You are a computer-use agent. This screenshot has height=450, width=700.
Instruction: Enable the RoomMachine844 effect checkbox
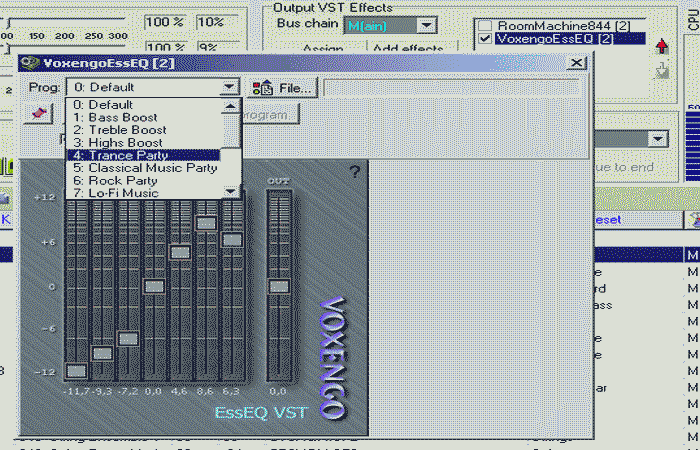(485, 25)
